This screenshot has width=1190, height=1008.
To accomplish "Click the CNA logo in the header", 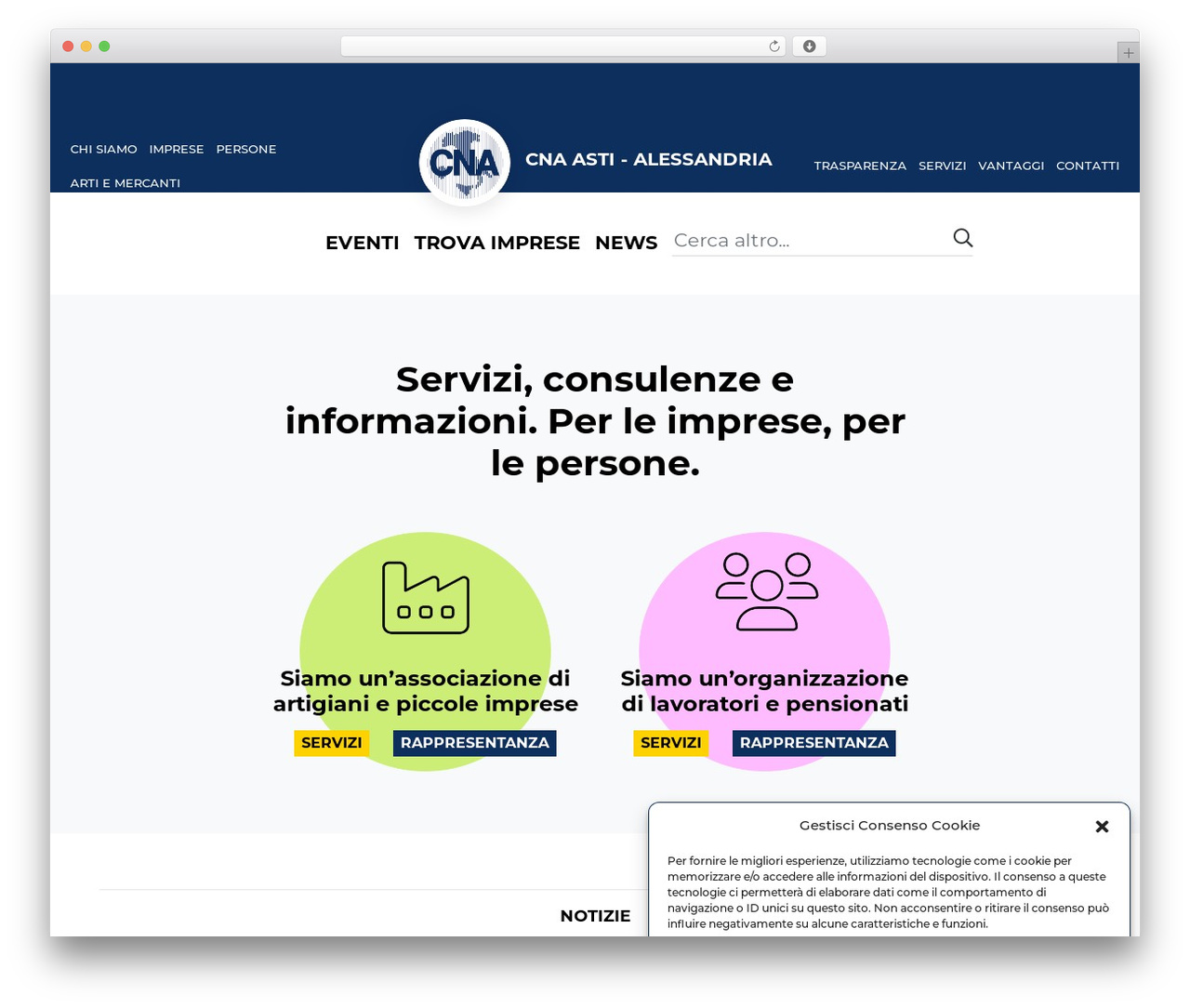I will tap(465, 163).
